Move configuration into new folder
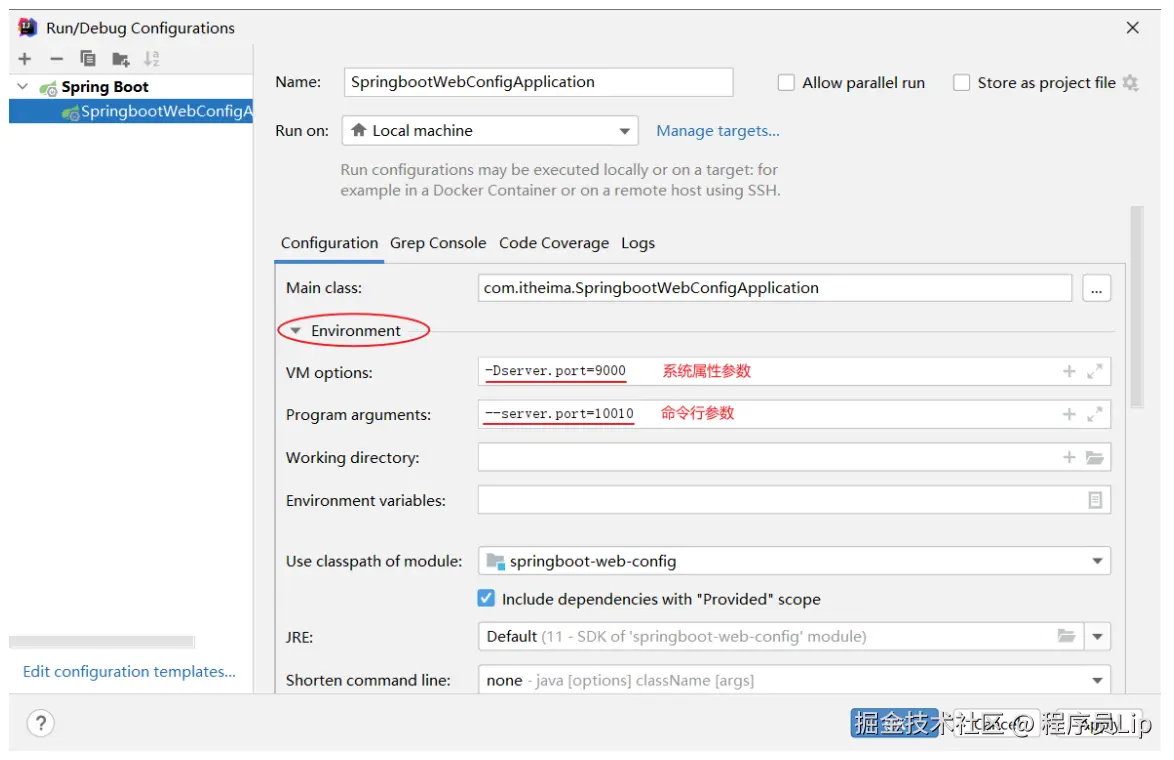Screen dimensions: 1174x760 (121, 59)
